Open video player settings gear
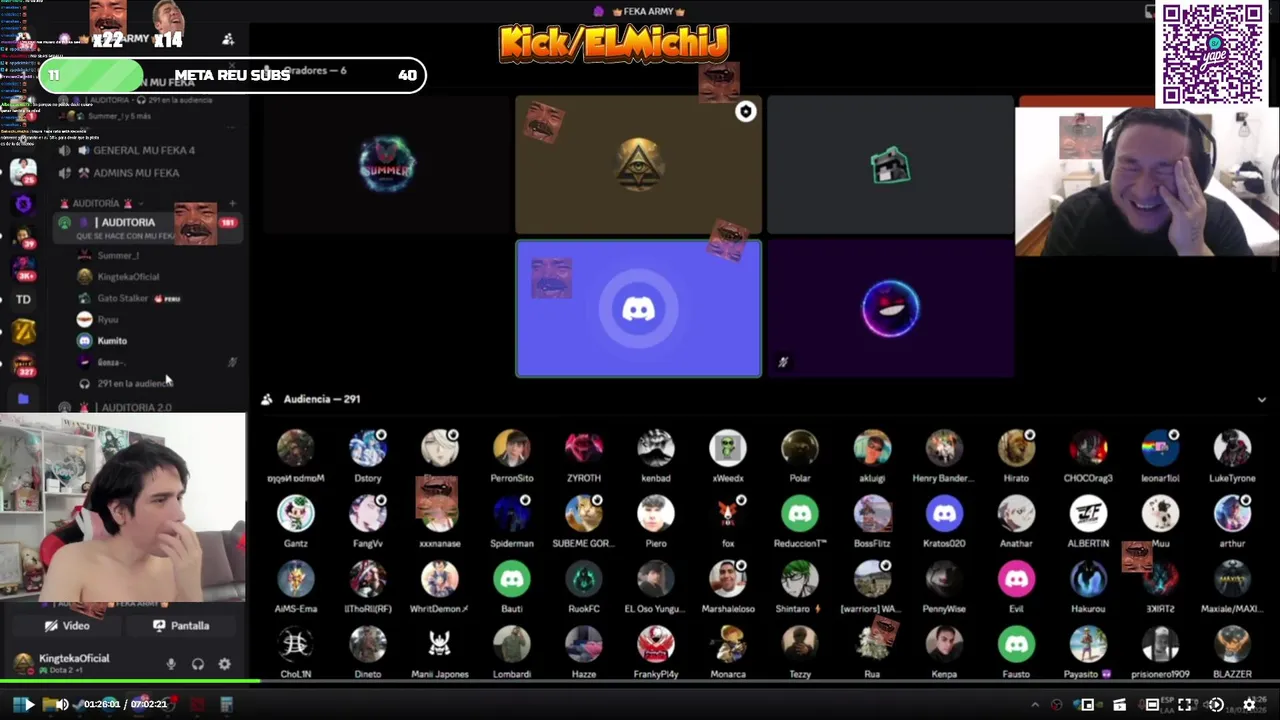Screen dimensions: 1280x720 (x=1249, y=704)
